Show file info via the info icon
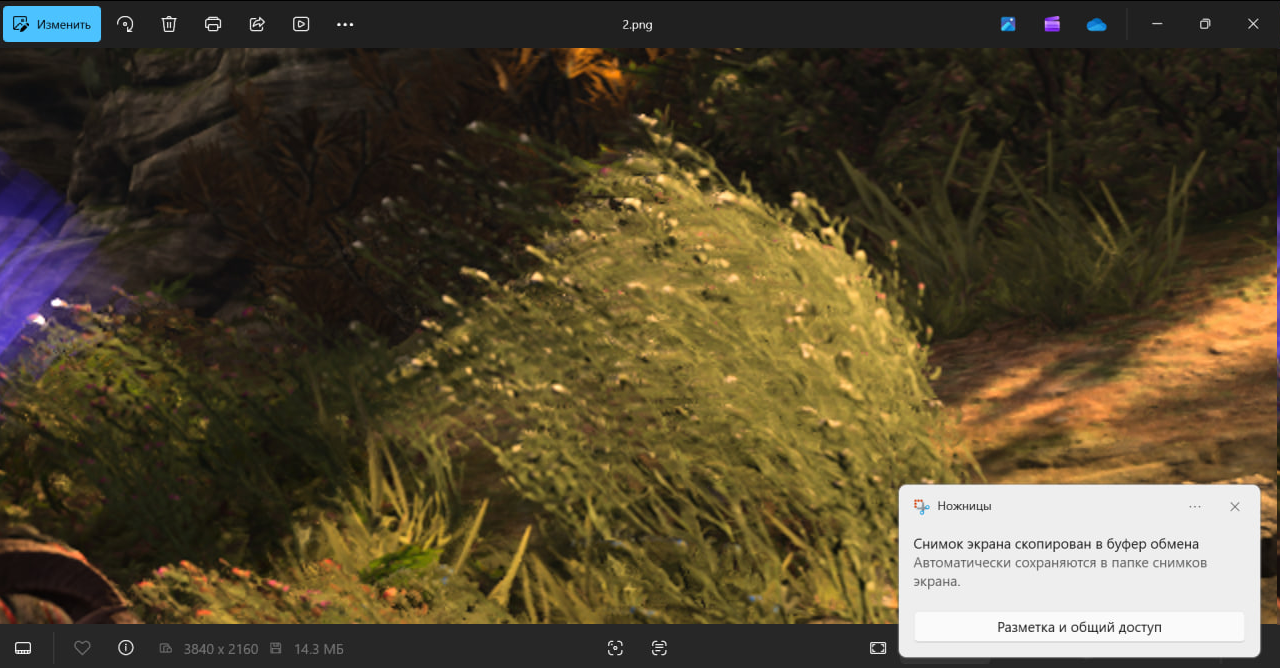The height and width of the screenshot is (668, 1280). pos(126,648)
